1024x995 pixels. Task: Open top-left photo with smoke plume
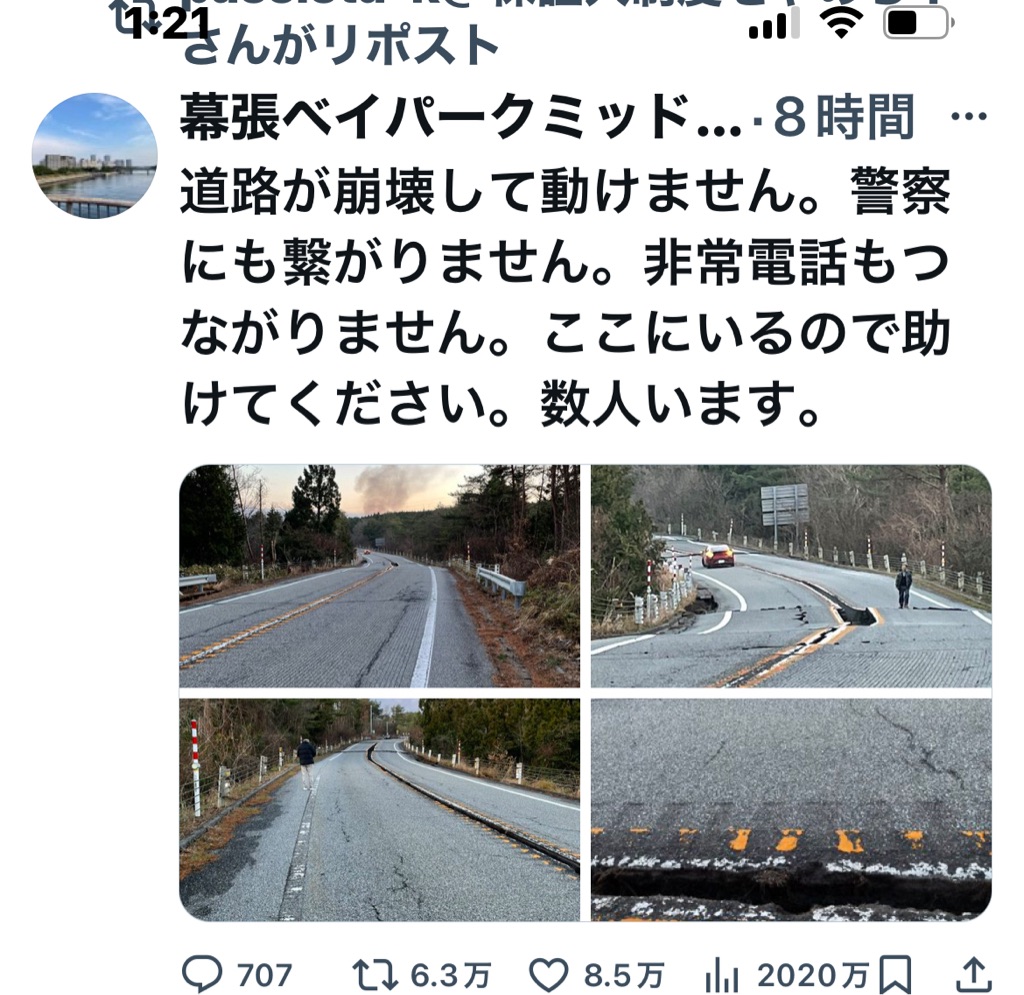point(379,575)
